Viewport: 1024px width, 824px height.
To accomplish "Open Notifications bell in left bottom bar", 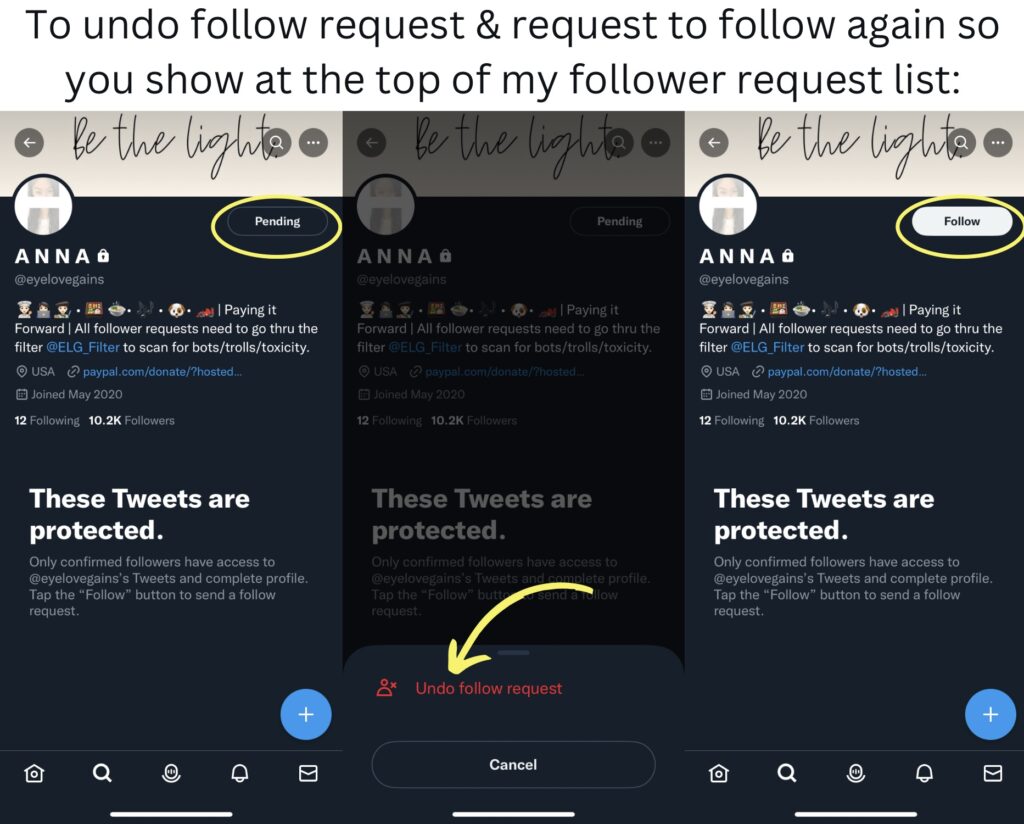I will point(240,774).
